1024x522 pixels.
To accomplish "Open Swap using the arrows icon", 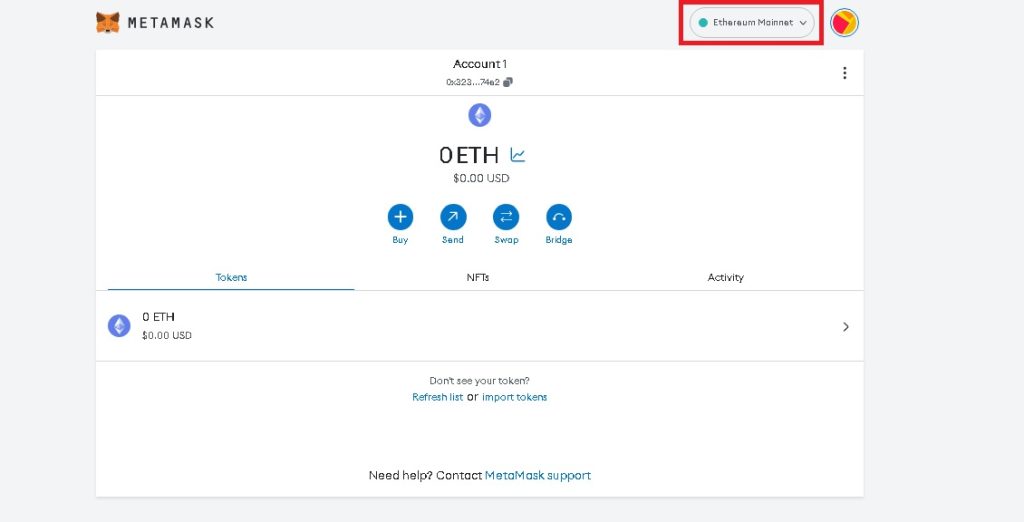I will point(506,217).
